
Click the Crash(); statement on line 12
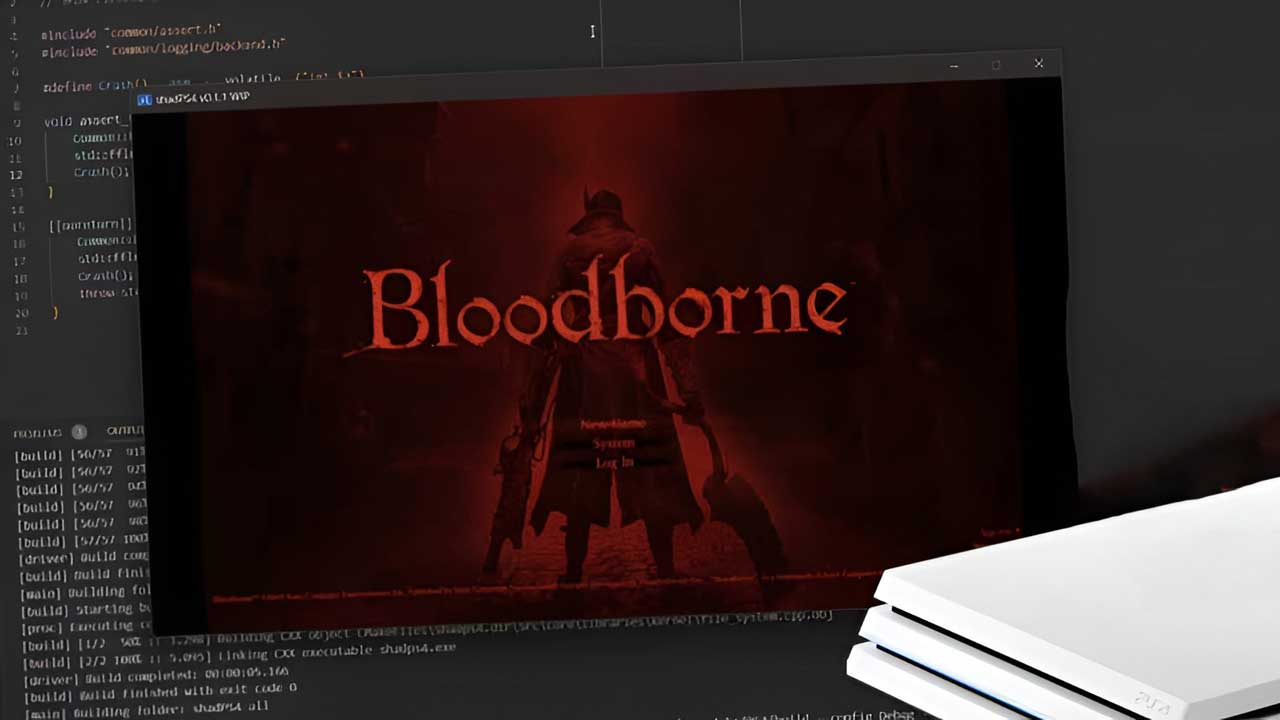coord(104,172)
